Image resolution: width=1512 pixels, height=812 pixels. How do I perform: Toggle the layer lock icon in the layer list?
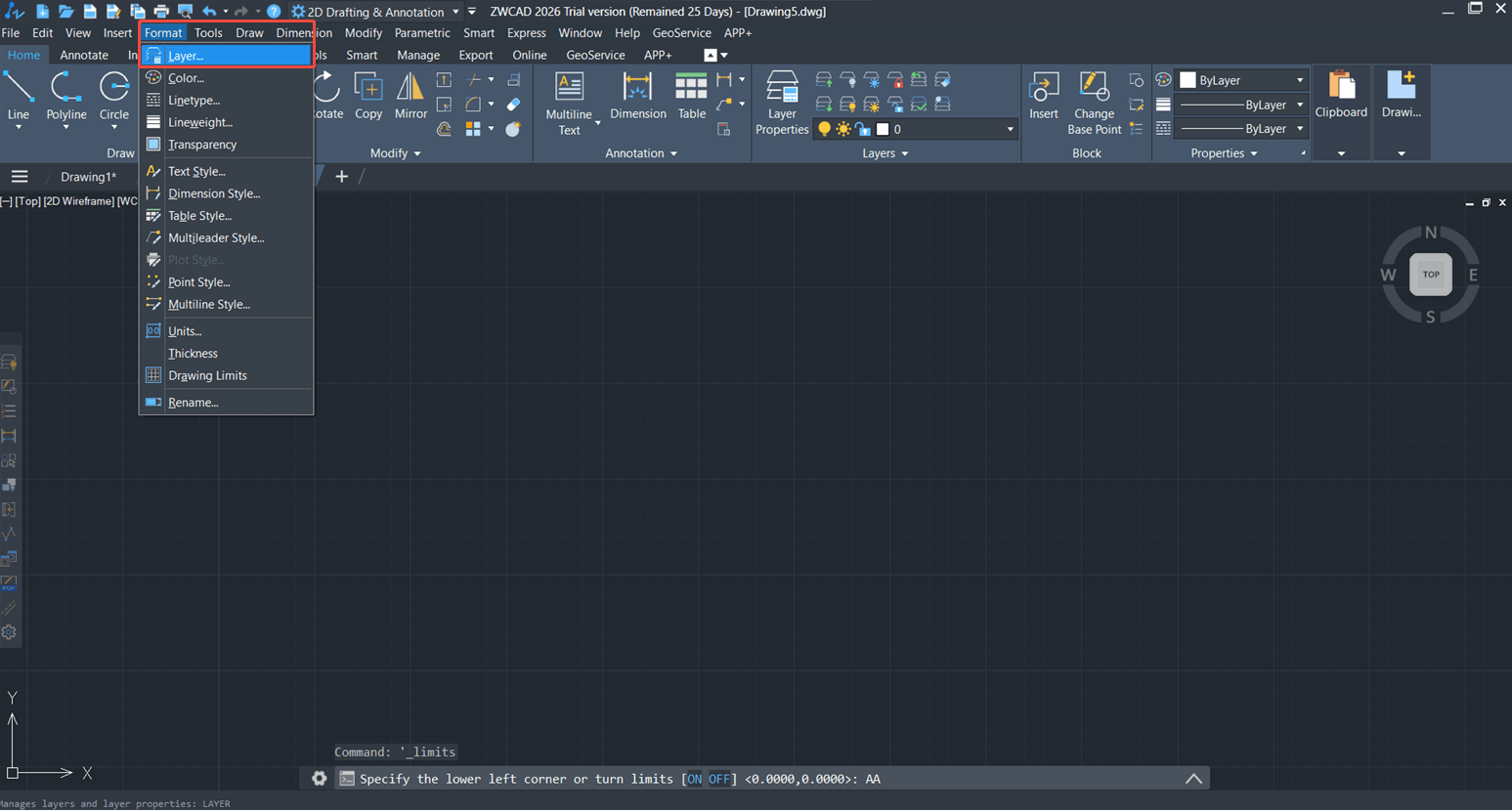pos(862,129)
